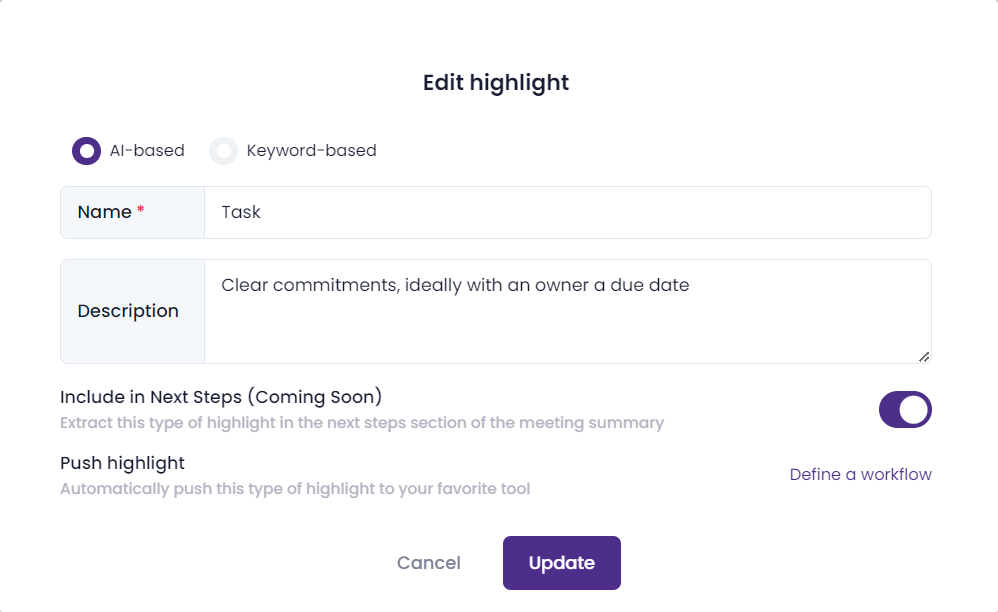The image size is (998, 612).
Task: Click the "AI-based" label text
Action: (147, 151)
